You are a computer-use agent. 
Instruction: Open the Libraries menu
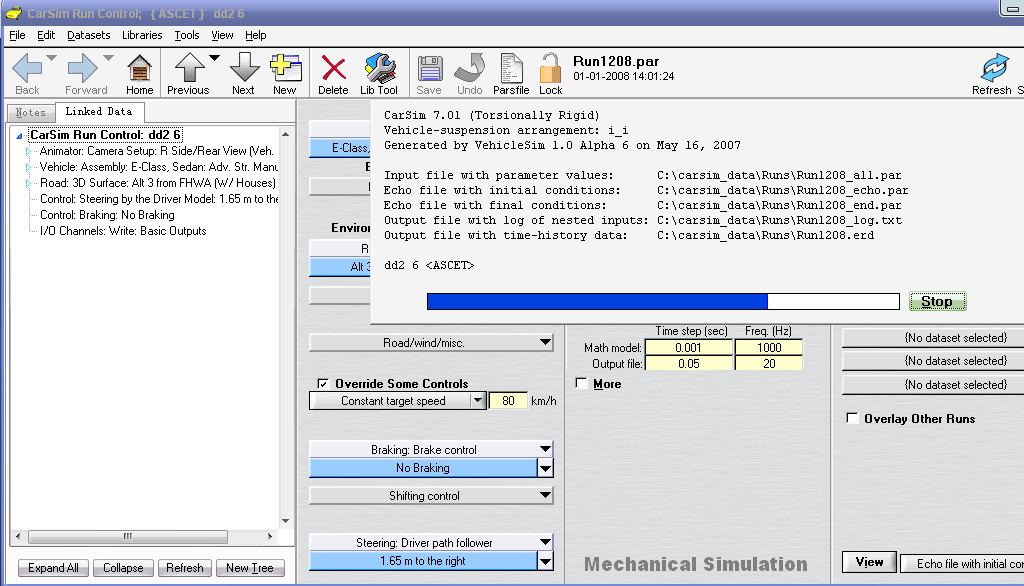coord(142,35)
